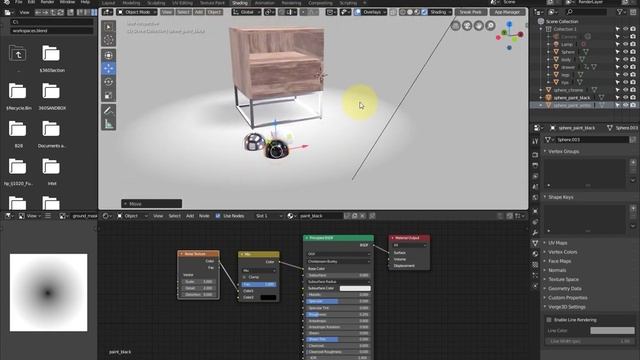
Task: Open the node editor Node menu
Action: 204,216
